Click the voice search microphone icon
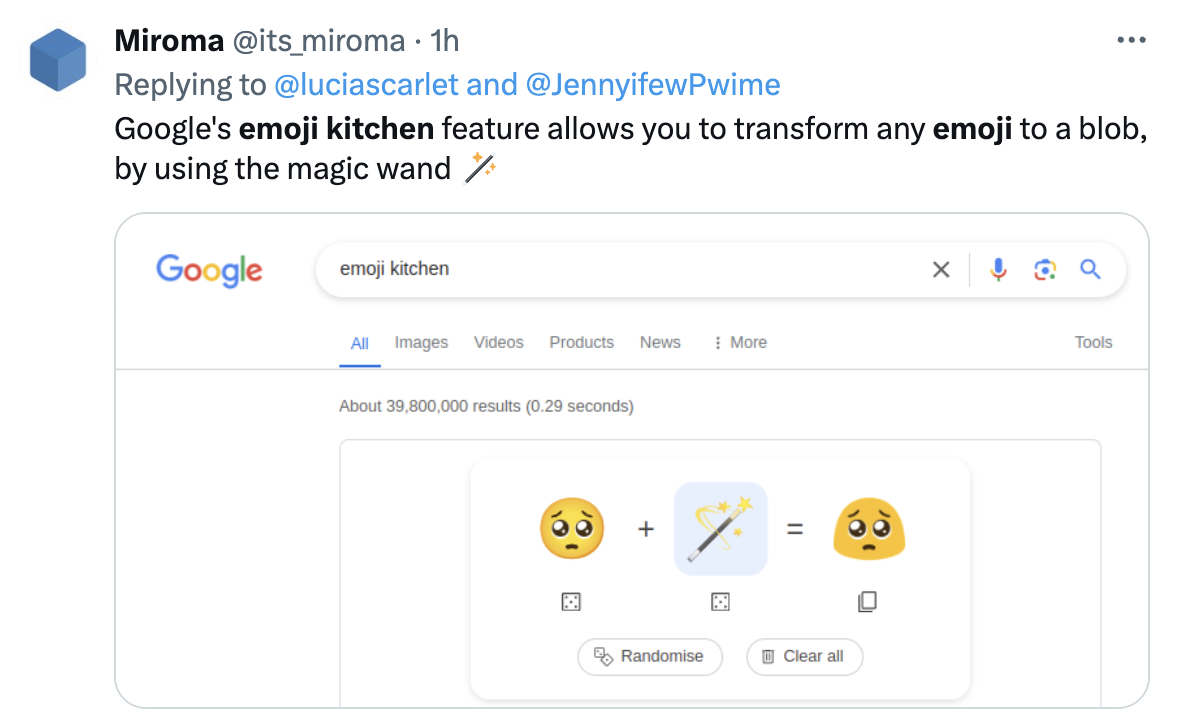The width and height of the screenshot is (1178, 718). pos(998,269)
